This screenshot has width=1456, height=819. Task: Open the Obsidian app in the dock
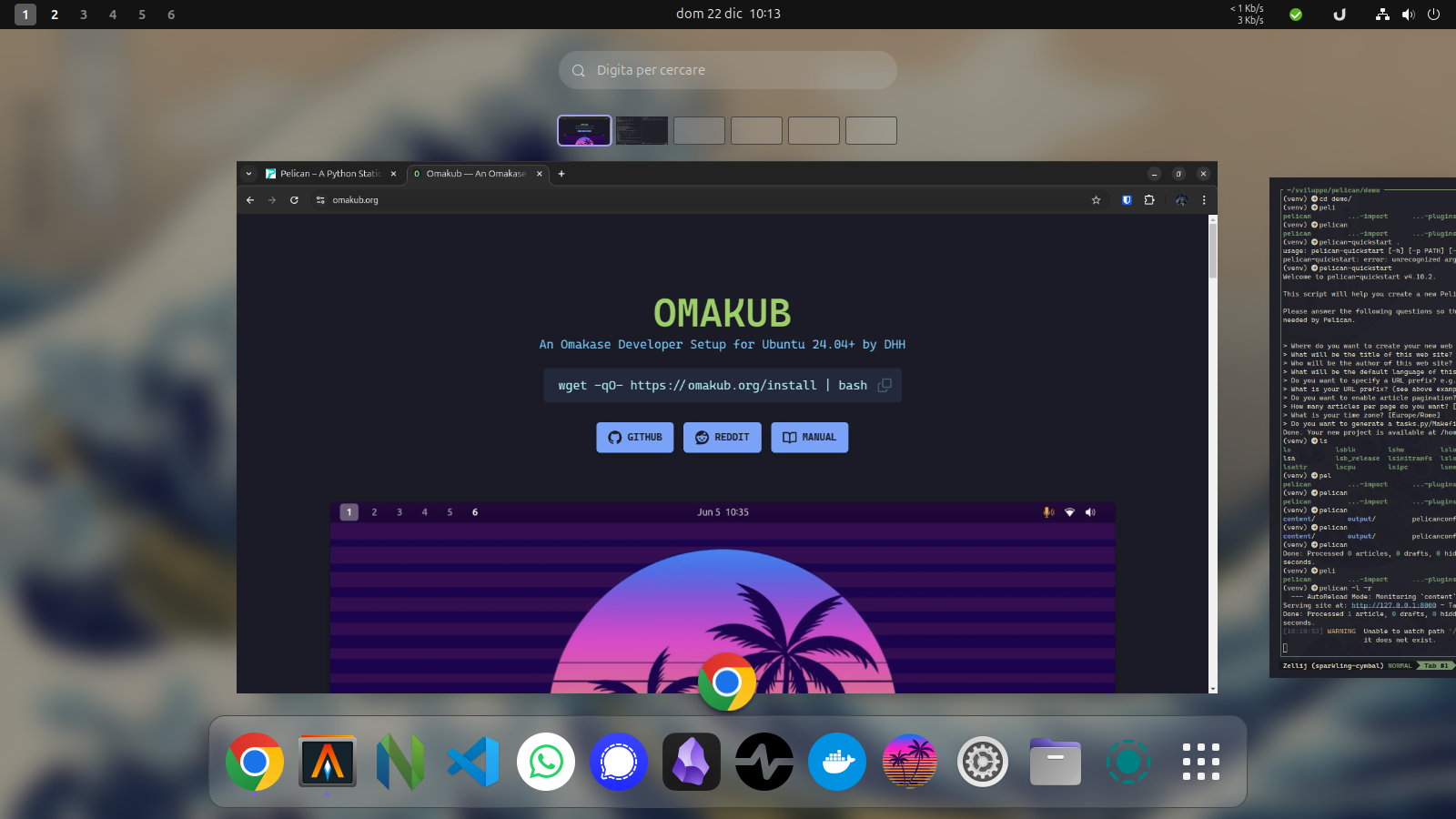(692, 762)
